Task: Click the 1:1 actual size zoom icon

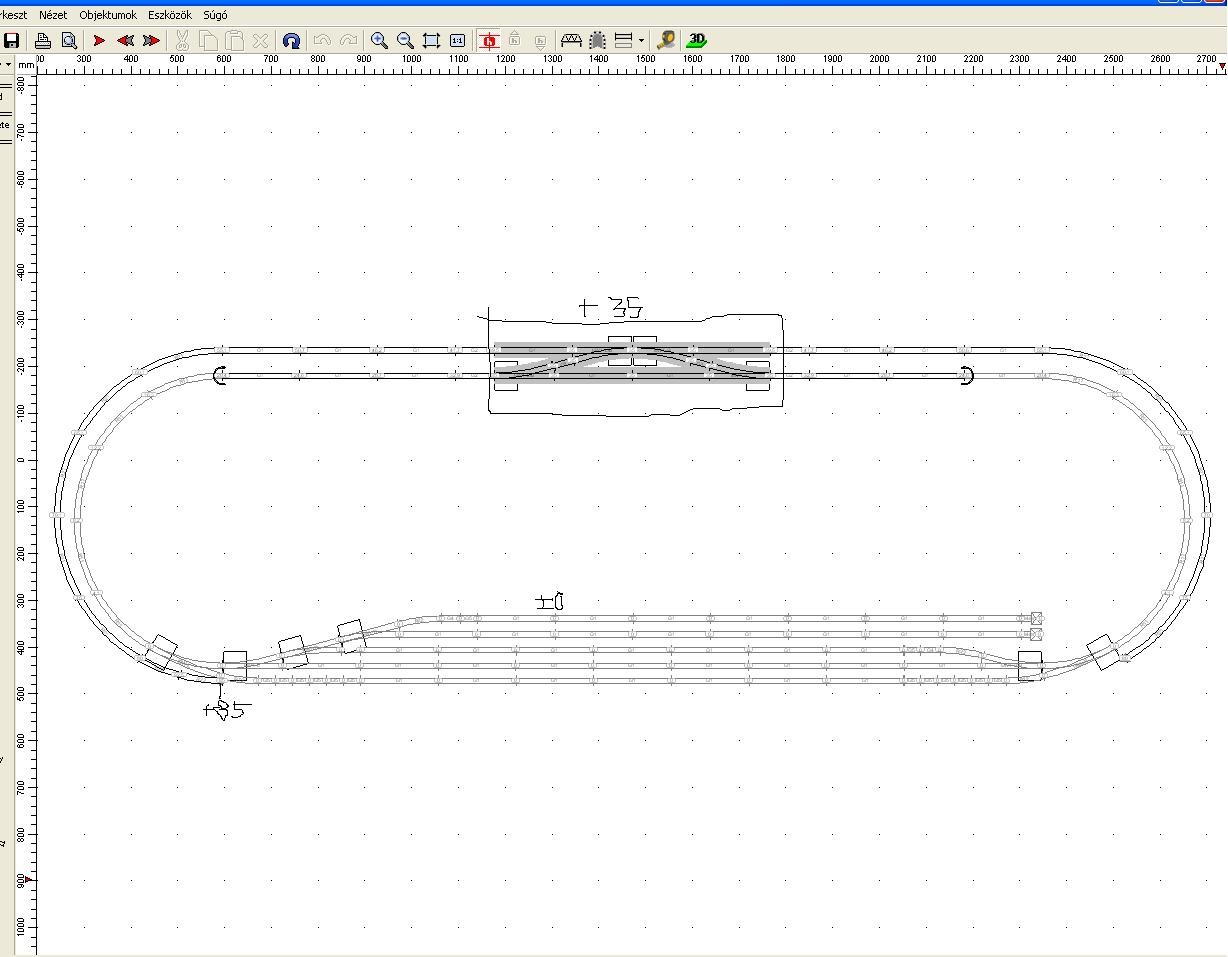Action: [x=457, y=41]
